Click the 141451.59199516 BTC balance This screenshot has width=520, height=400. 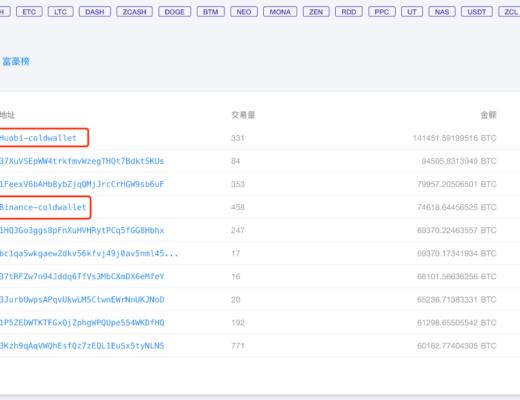(x=454, y=138)
